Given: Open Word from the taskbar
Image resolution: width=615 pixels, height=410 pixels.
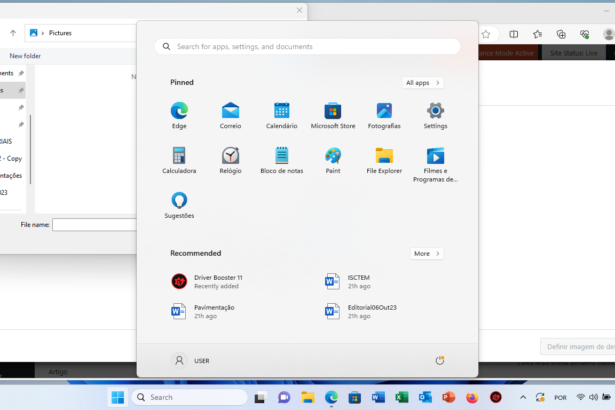Looking at the screenshot, I should (378, 397).
